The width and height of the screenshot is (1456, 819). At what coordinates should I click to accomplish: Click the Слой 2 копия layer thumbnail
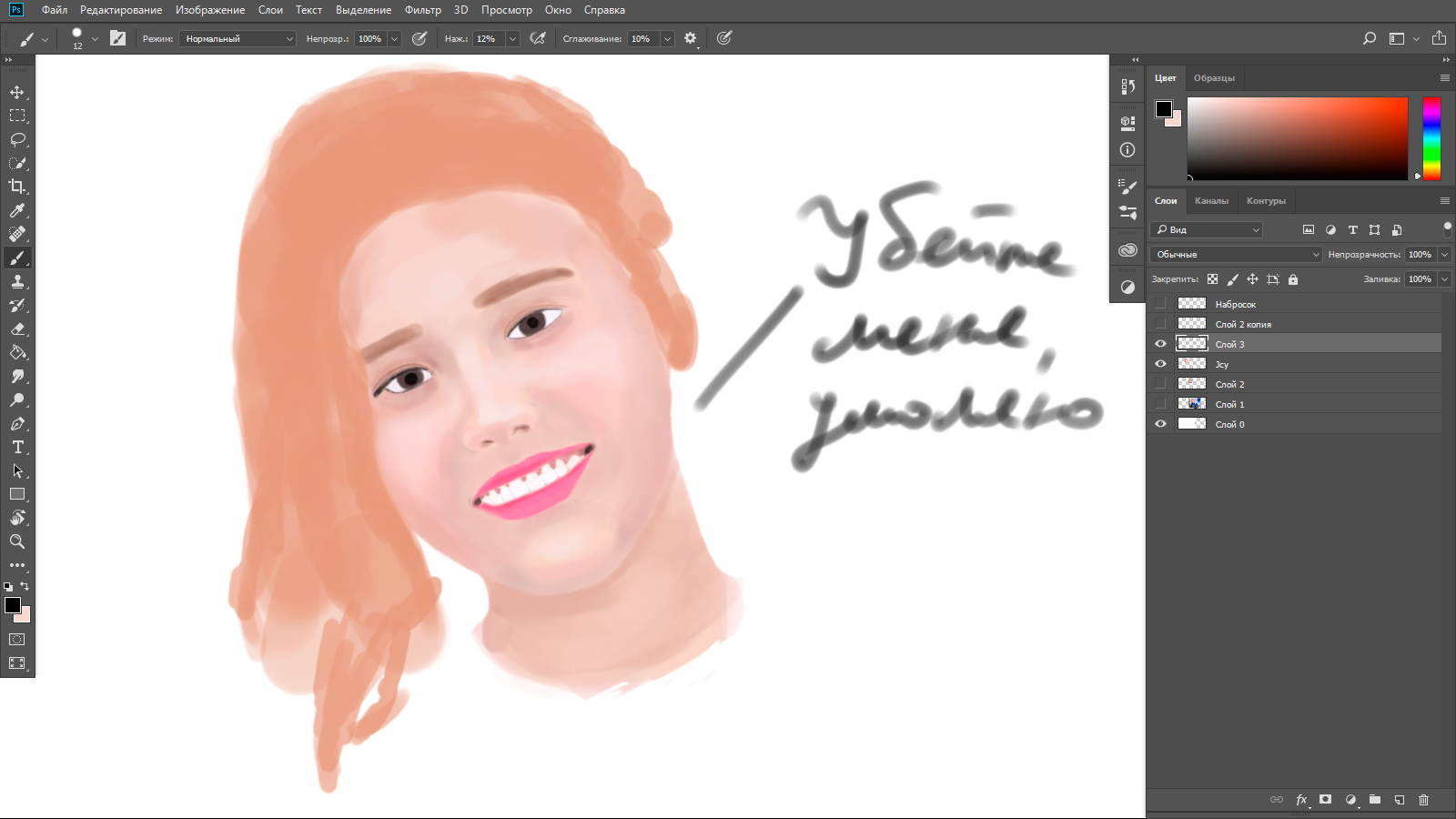[x=1191, y=324]
